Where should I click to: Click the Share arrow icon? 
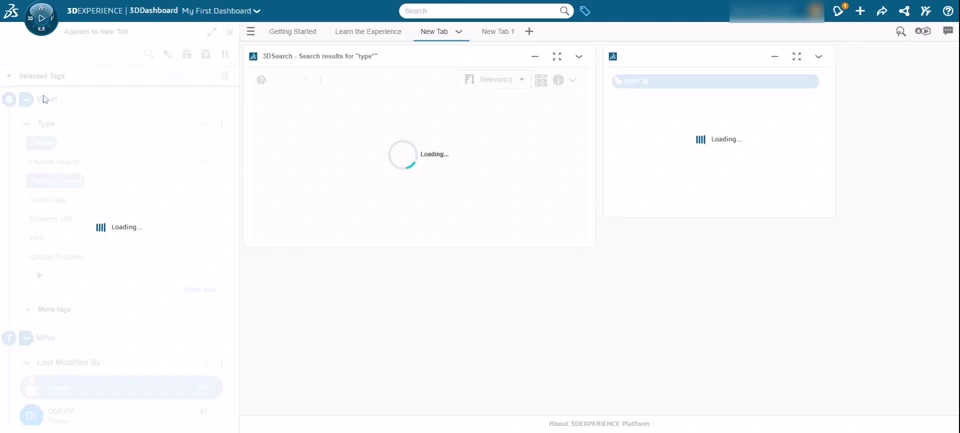tap(882, 11)
